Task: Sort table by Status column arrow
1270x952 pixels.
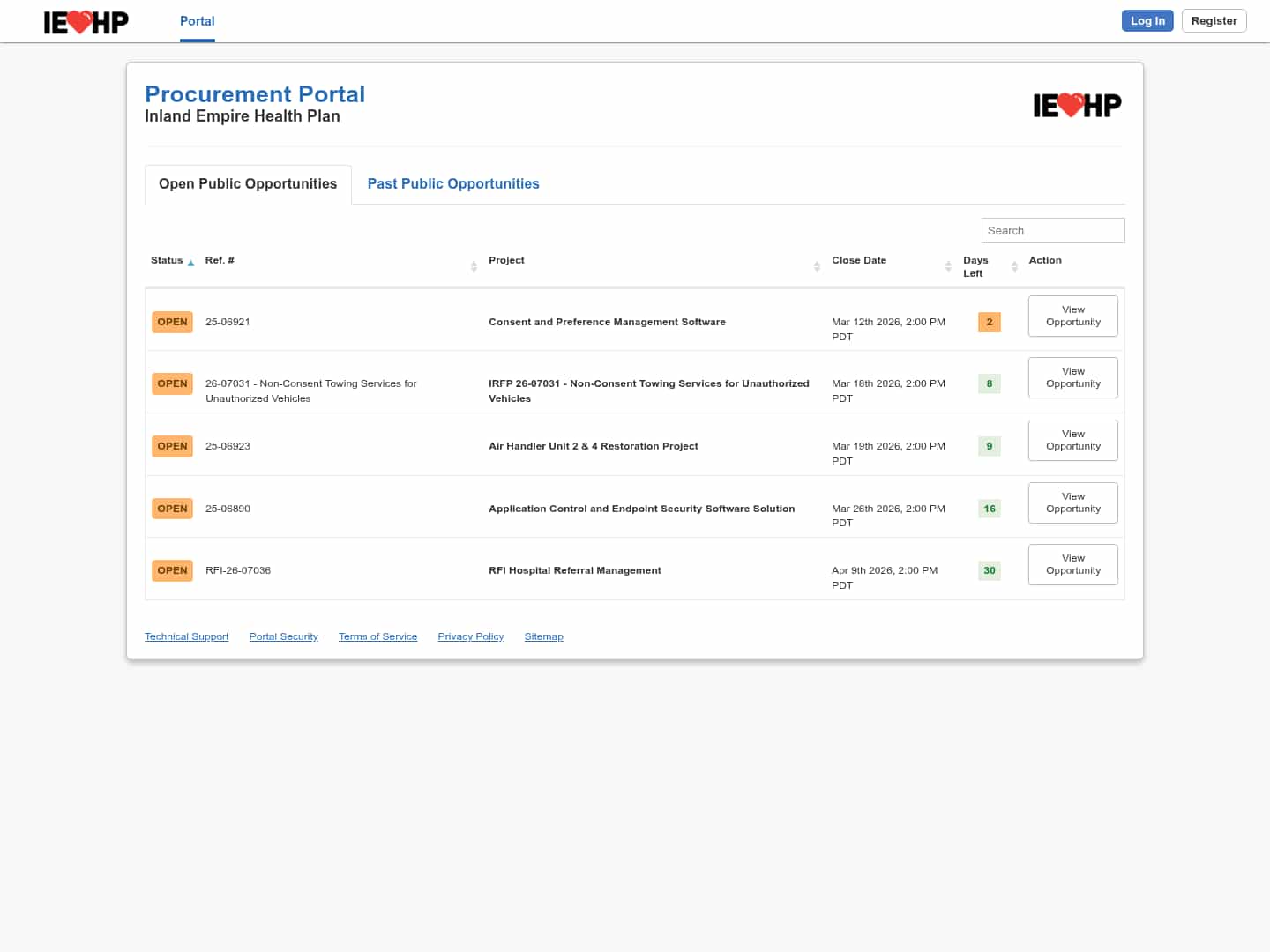Action: [190, 263]
